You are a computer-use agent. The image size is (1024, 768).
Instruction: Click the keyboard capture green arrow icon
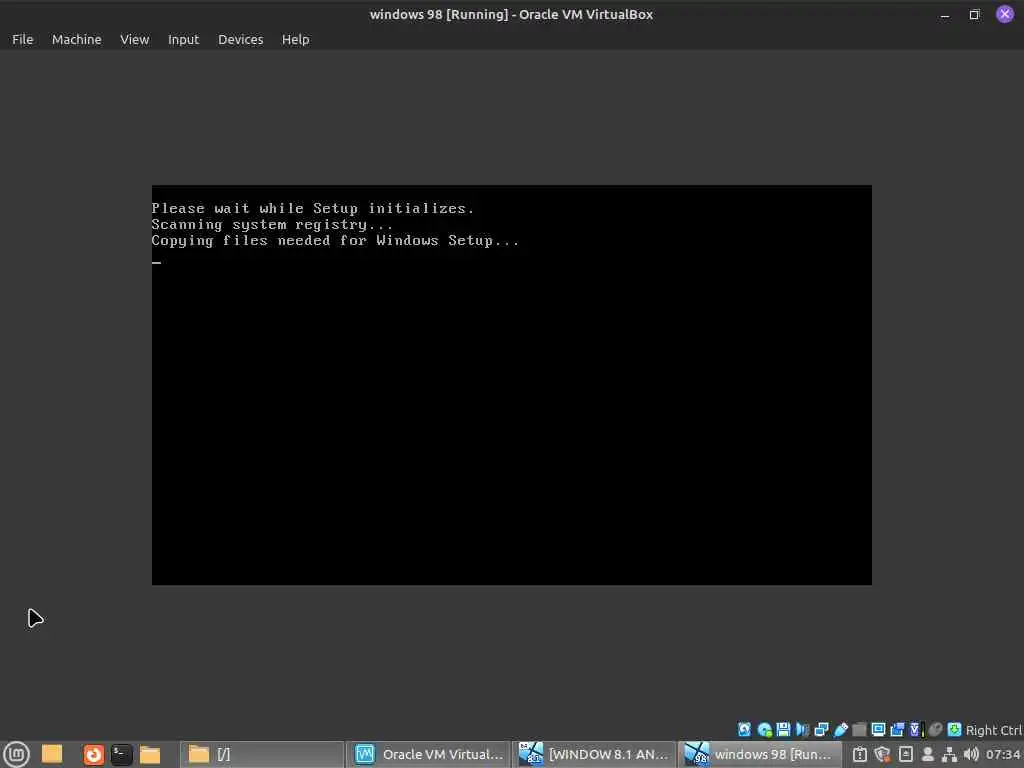(954, 729)
